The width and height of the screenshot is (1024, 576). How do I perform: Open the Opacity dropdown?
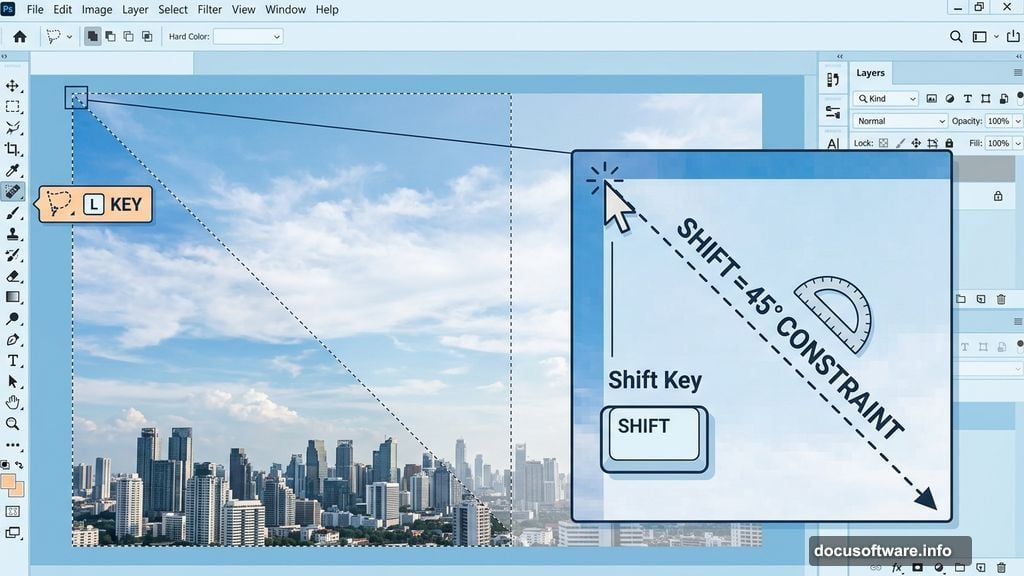tap(1018, 120)
